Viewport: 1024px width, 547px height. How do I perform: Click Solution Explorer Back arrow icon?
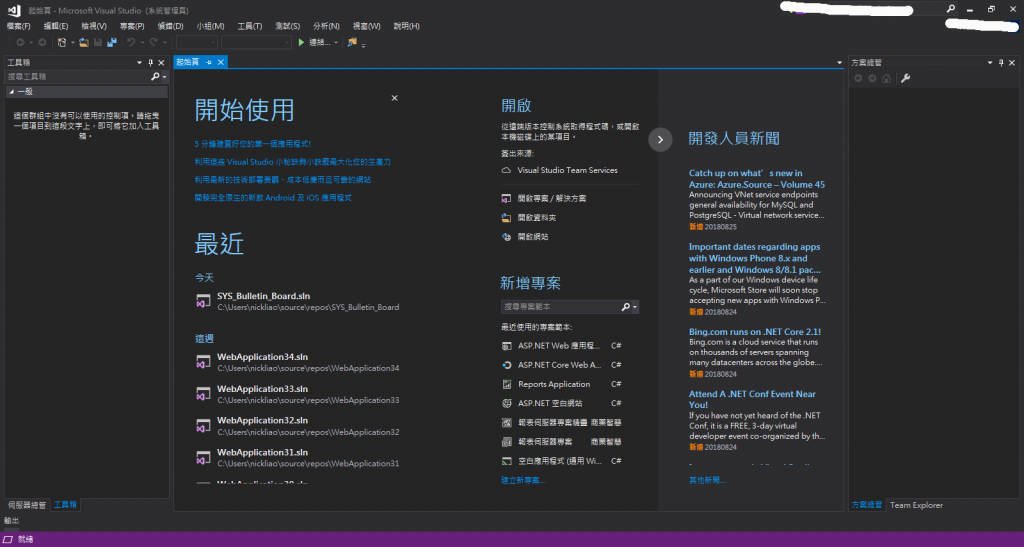858,78
